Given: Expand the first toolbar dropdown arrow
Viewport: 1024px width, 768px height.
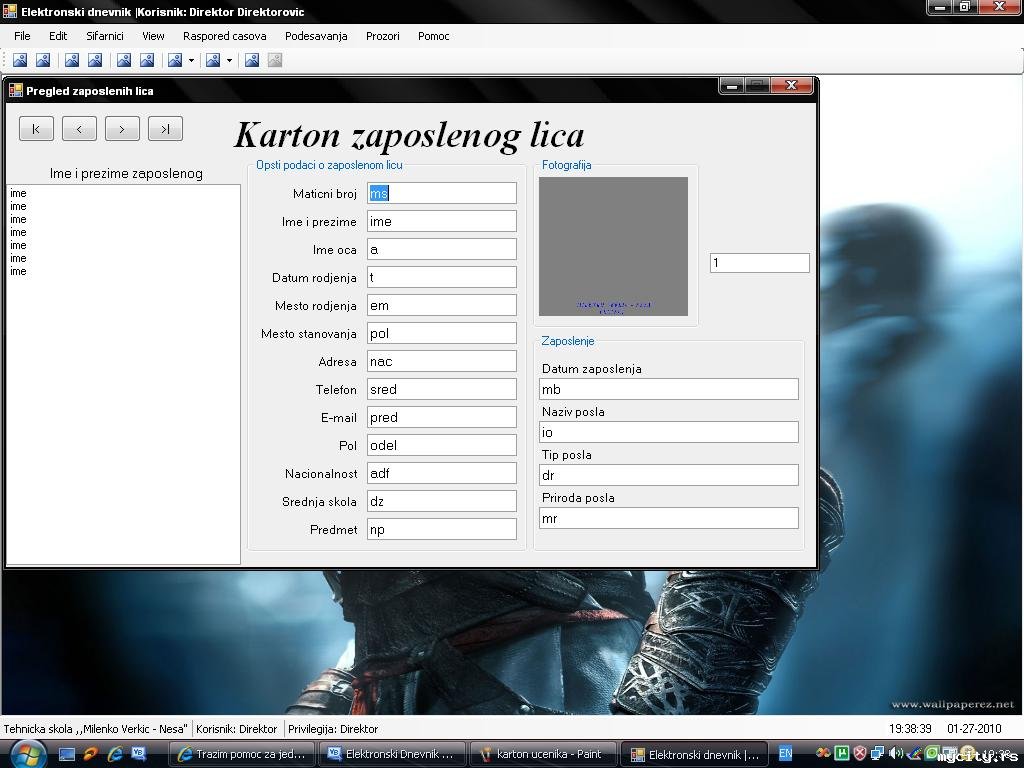Looking at the screenshot, I should [191, 60].
